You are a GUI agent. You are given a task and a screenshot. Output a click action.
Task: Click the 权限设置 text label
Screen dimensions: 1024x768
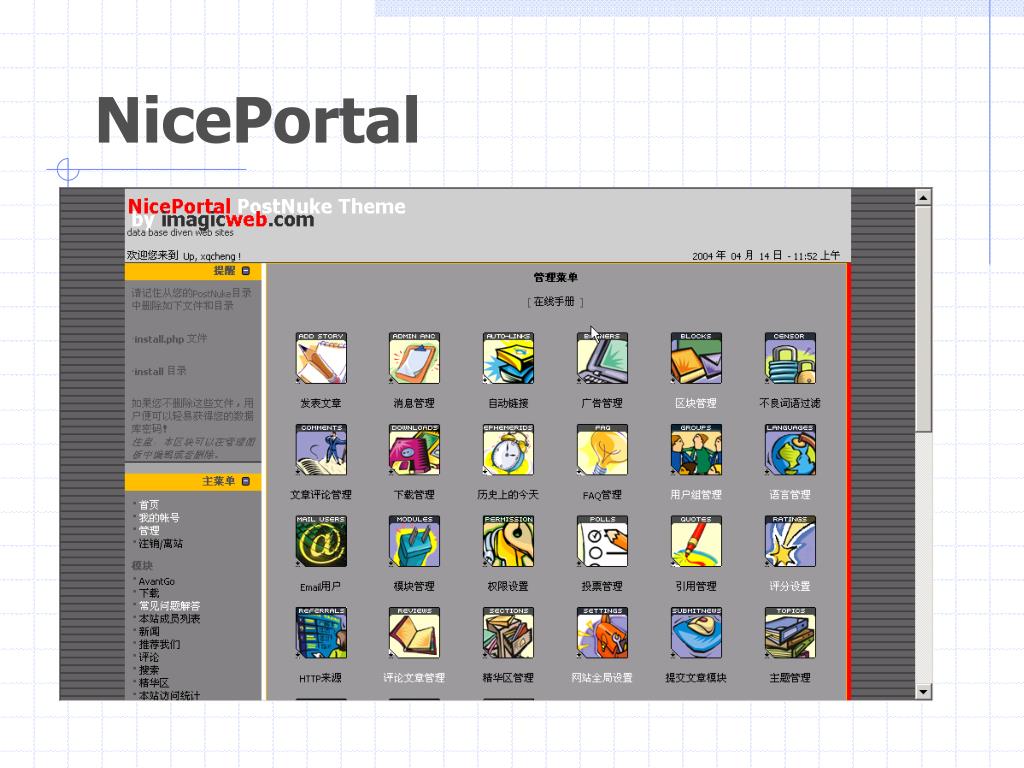pyautogui.click(x=508, y=586)
